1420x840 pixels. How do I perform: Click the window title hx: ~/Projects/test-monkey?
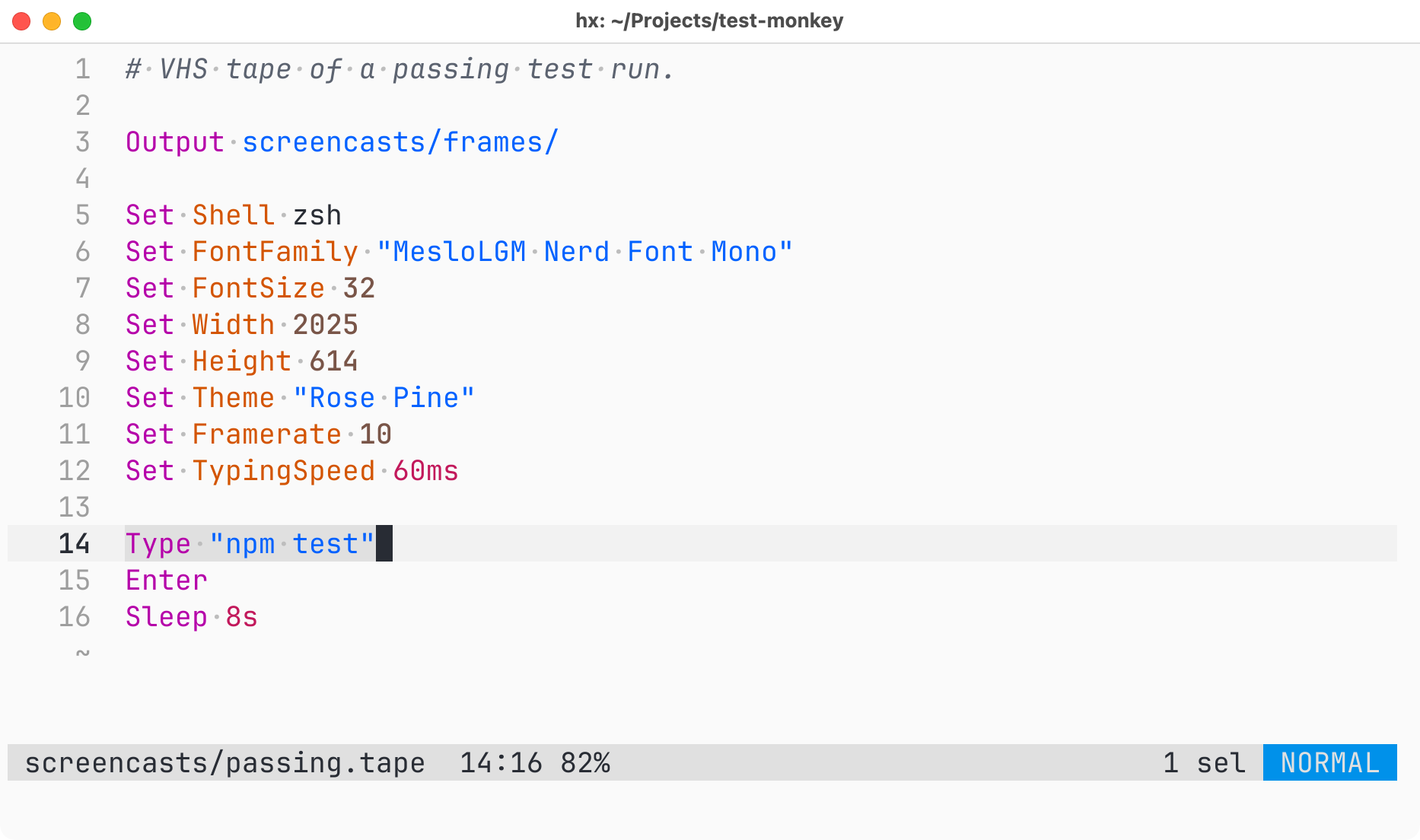tap(709, 21)
